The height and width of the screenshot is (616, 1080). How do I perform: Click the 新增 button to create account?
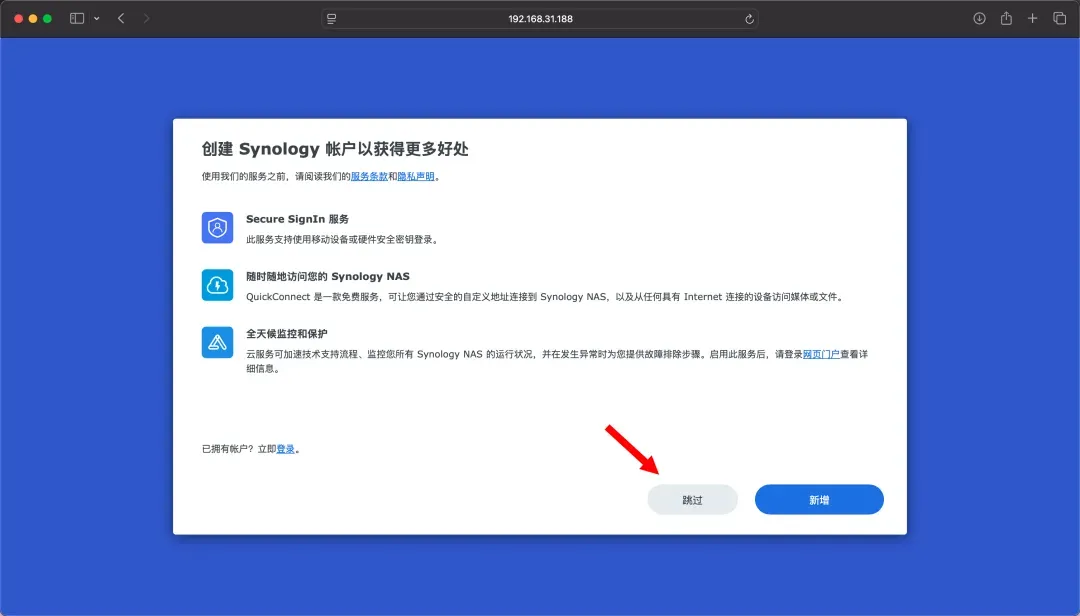coord(819,500)
